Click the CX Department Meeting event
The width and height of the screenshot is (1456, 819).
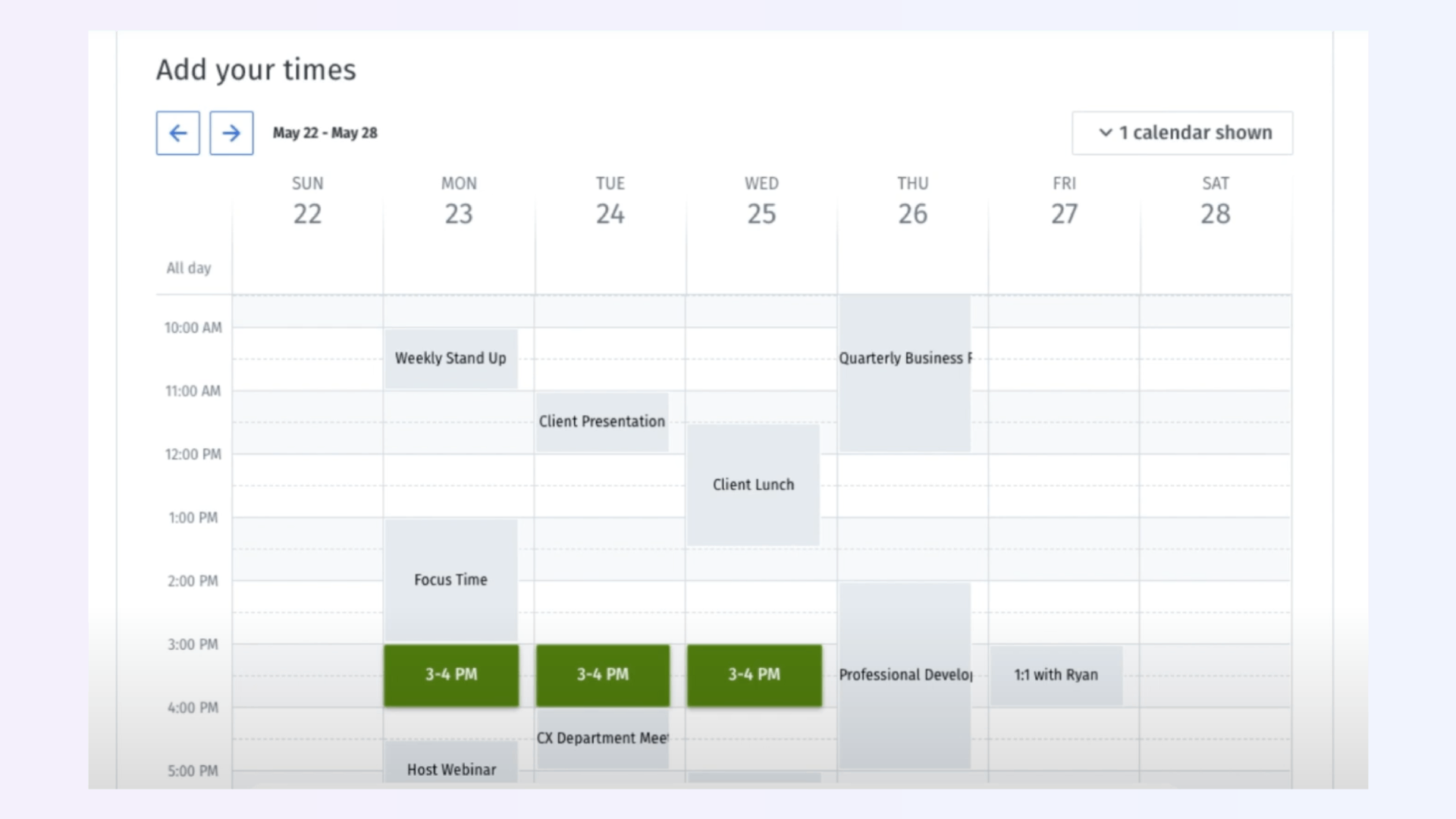pos(603,738)
